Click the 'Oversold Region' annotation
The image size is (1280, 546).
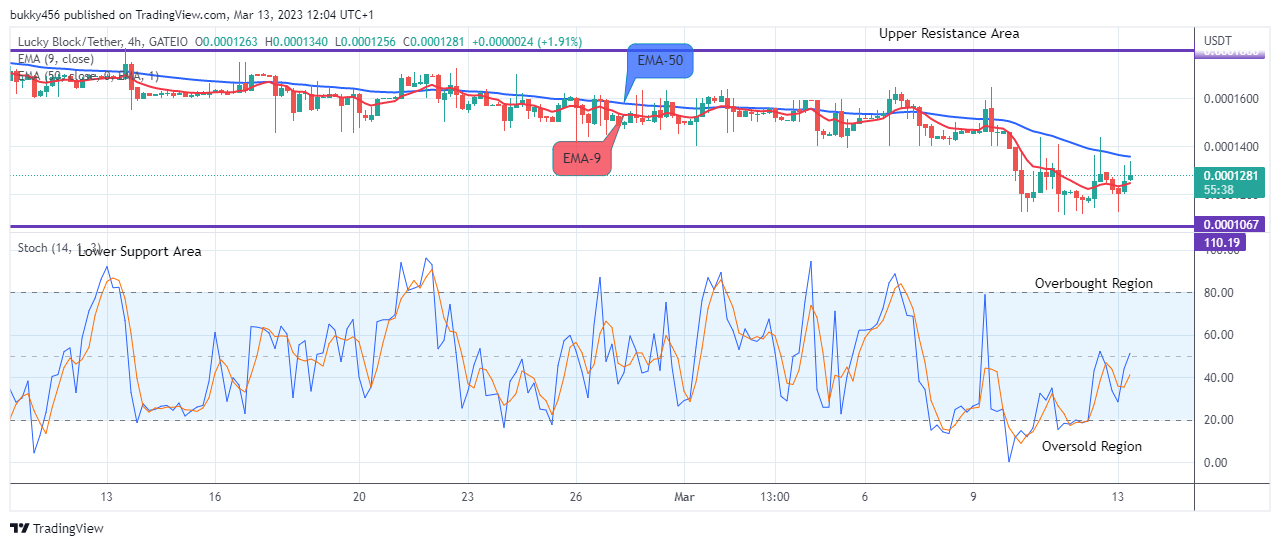[1091, 446]
